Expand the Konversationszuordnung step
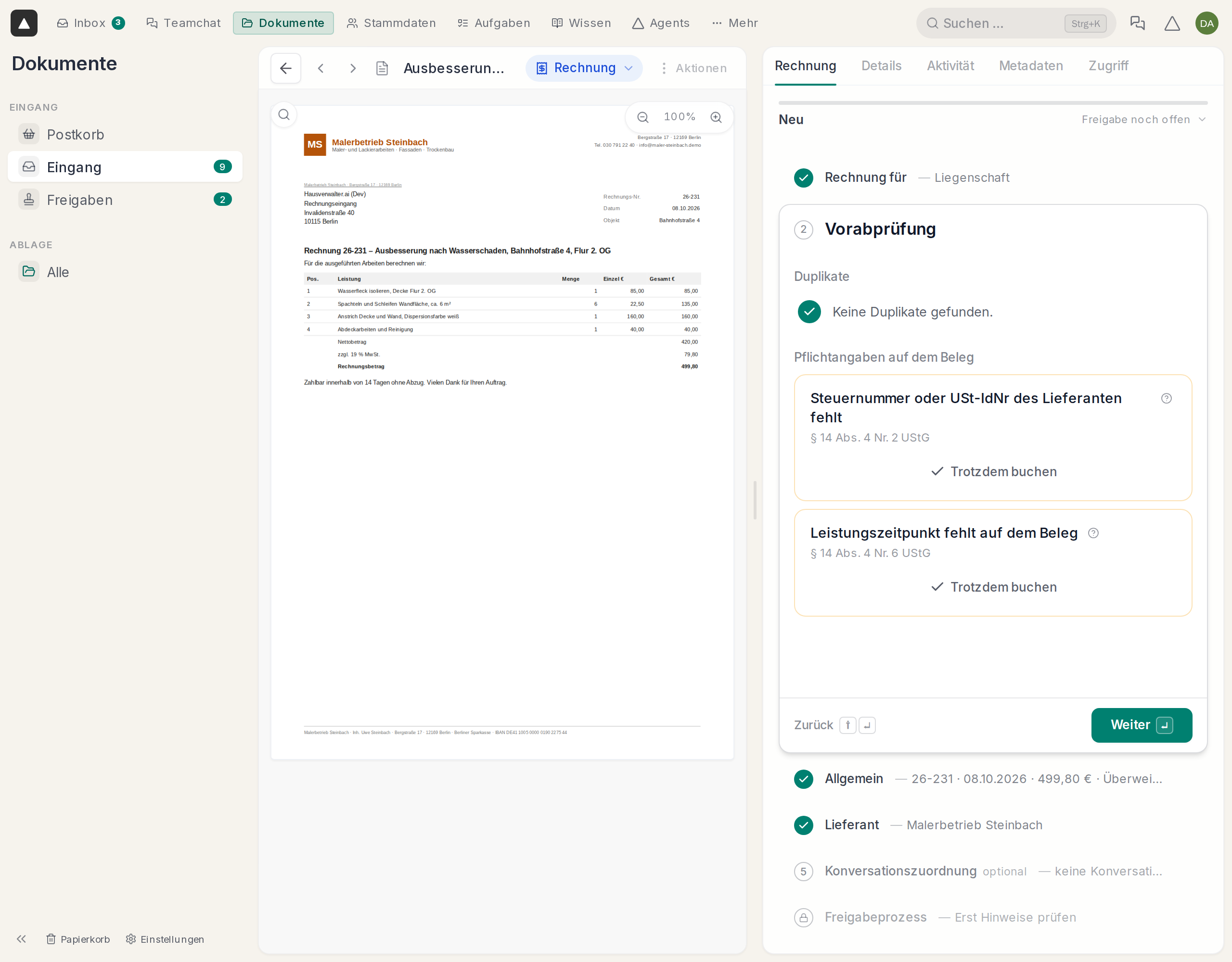 (993, 871)
